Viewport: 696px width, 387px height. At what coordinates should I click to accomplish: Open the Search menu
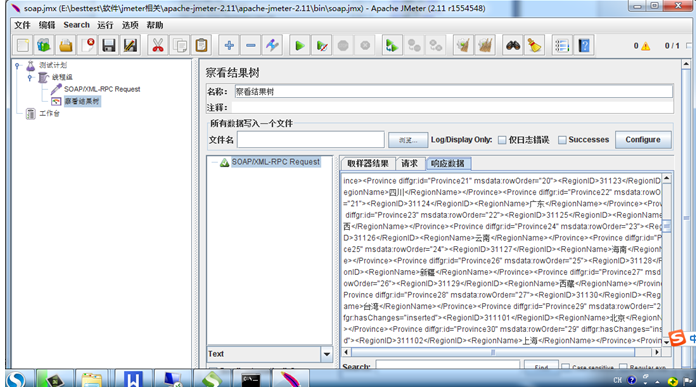76,25
